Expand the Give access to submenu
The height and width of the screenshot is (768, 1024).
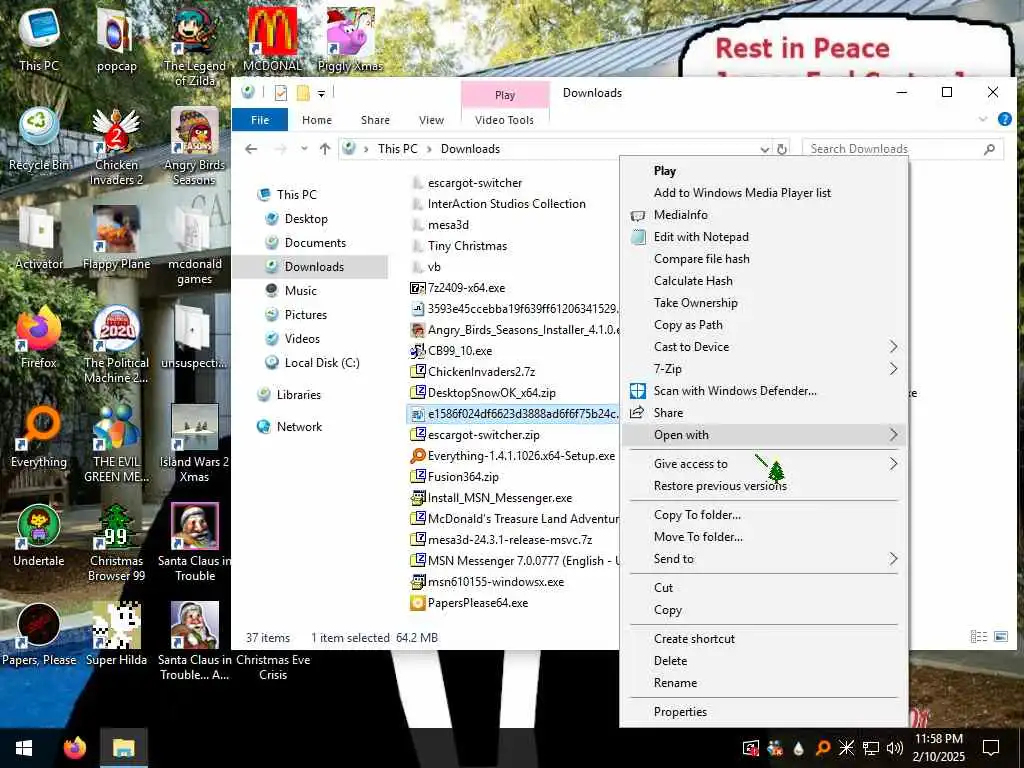tap(893, 464)
